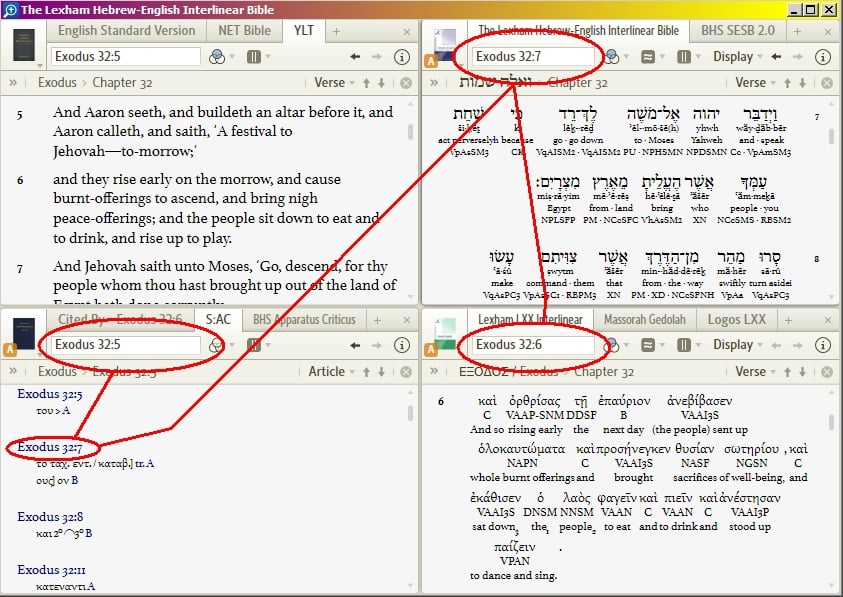Switch to NET Bible tab

tap(244, 31)
